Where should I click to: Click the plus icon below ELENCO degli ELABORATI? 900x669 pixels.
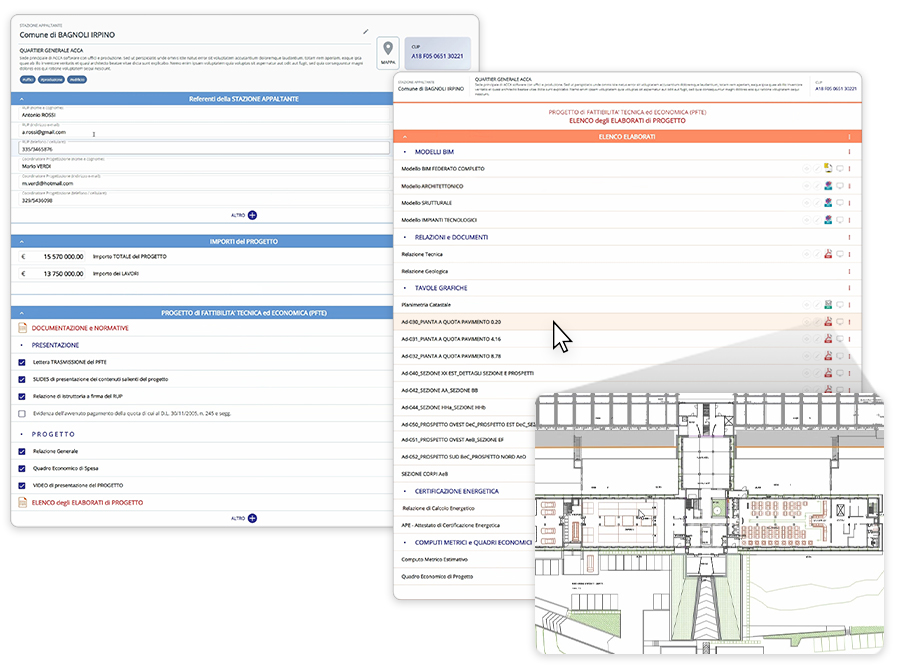coord(253,518)
